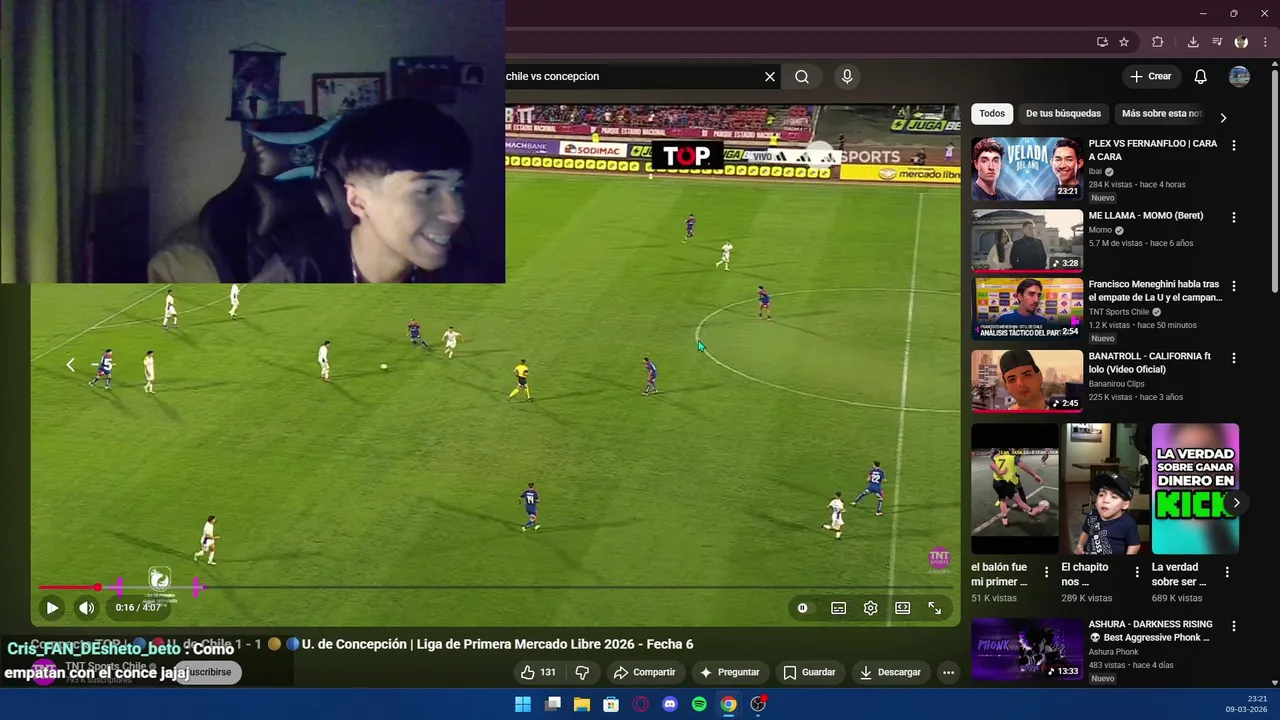Dislike the video with thumbs down

click(x=582, y=672)
